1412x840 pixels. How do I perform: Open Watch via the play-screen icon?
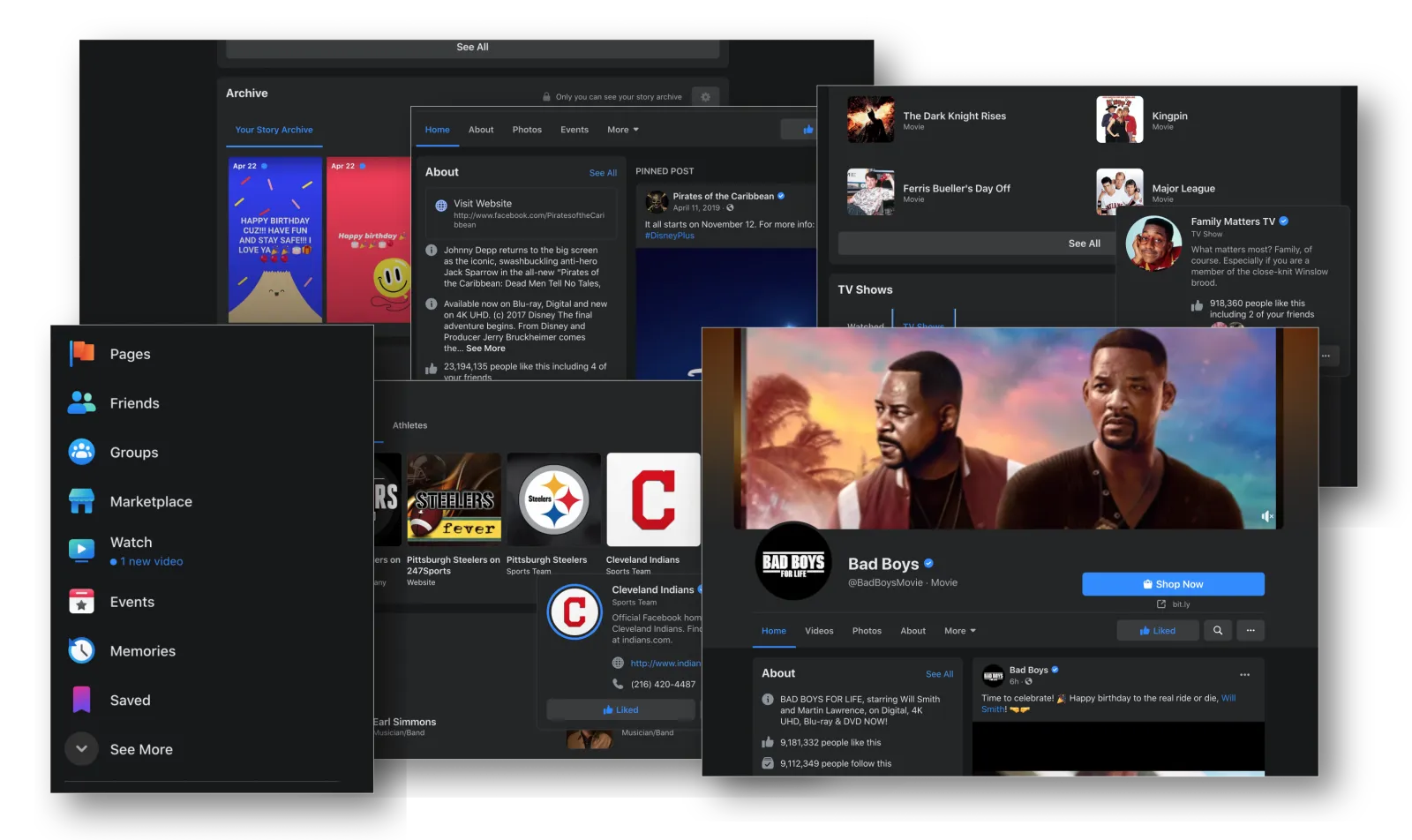coord(82,551)
